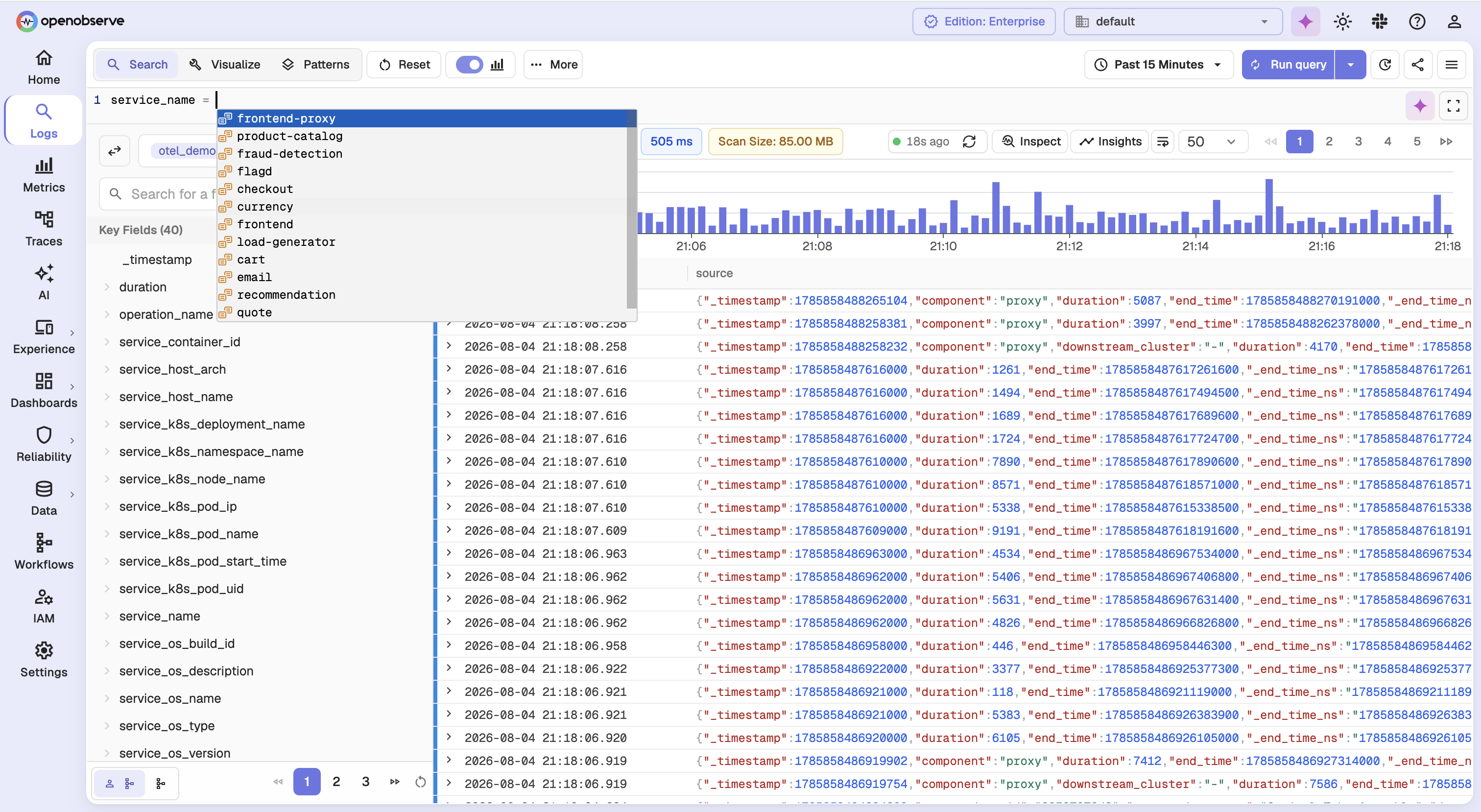This screenshot has height=812, width=1481.
Task: Go to Home in the sidebar
Action: 44,67
